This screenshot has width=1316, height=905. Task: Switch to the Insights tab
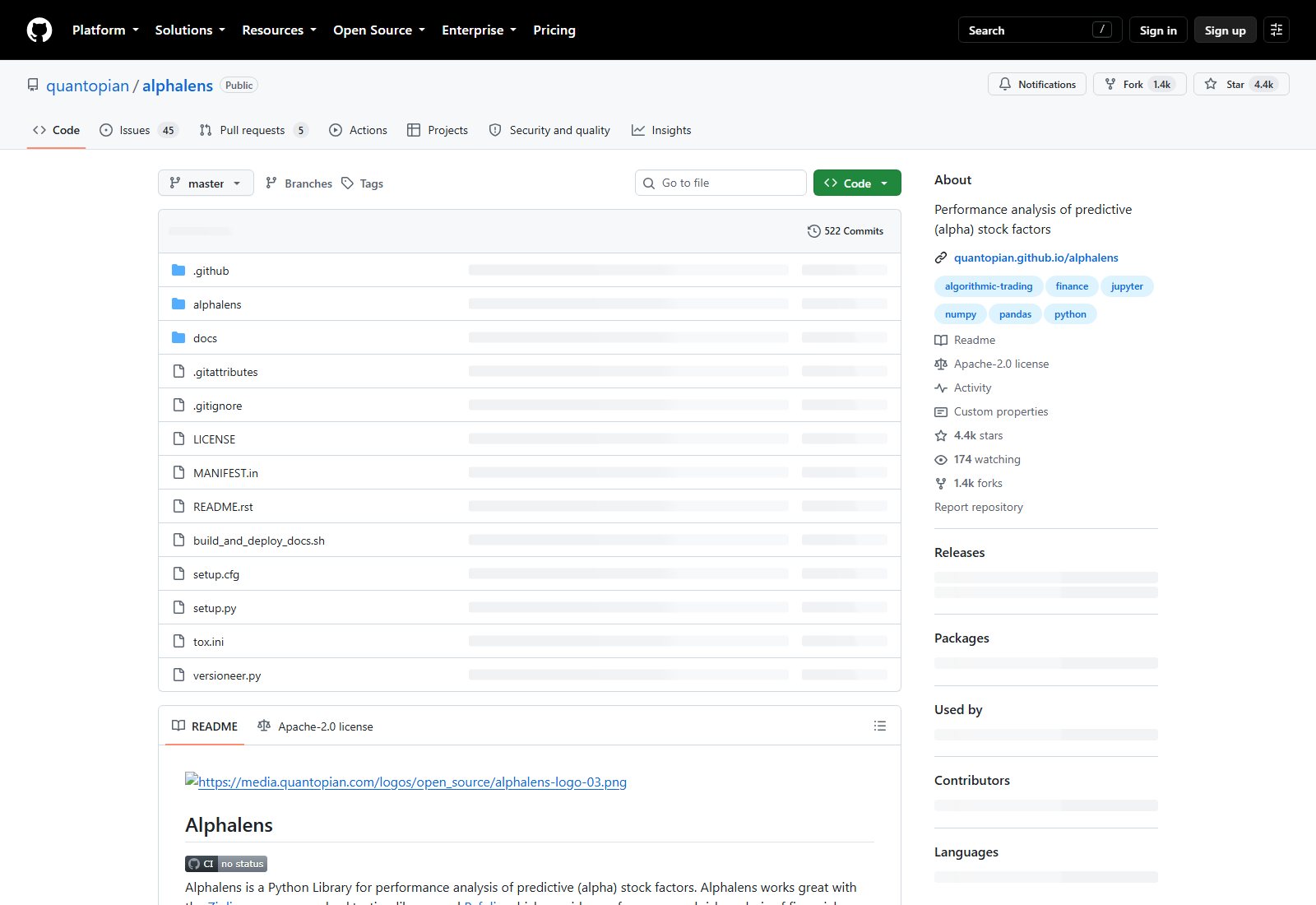point(661,130)
